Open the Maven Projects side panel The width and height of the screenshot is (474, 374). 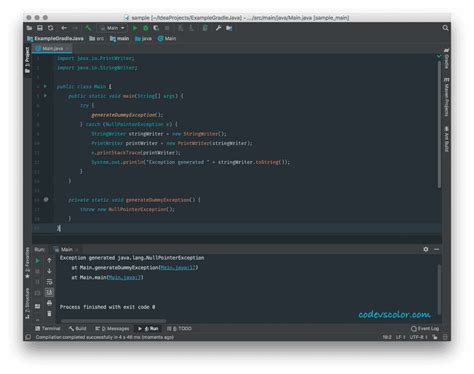(x=446, y=97)
